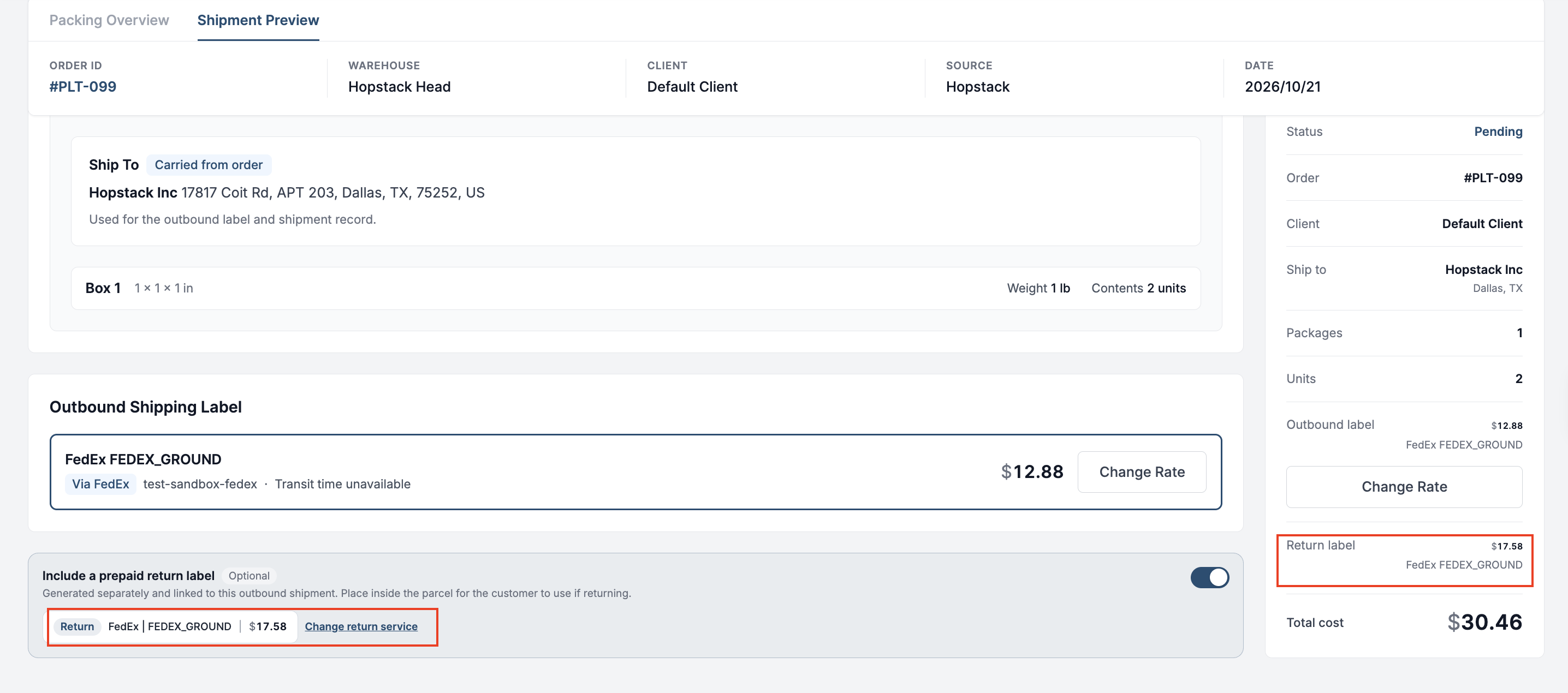Open order #PLT-099 from Order ID header
Image resolution: width=1568 pixels, height=693 pixels.
point(83,86)
